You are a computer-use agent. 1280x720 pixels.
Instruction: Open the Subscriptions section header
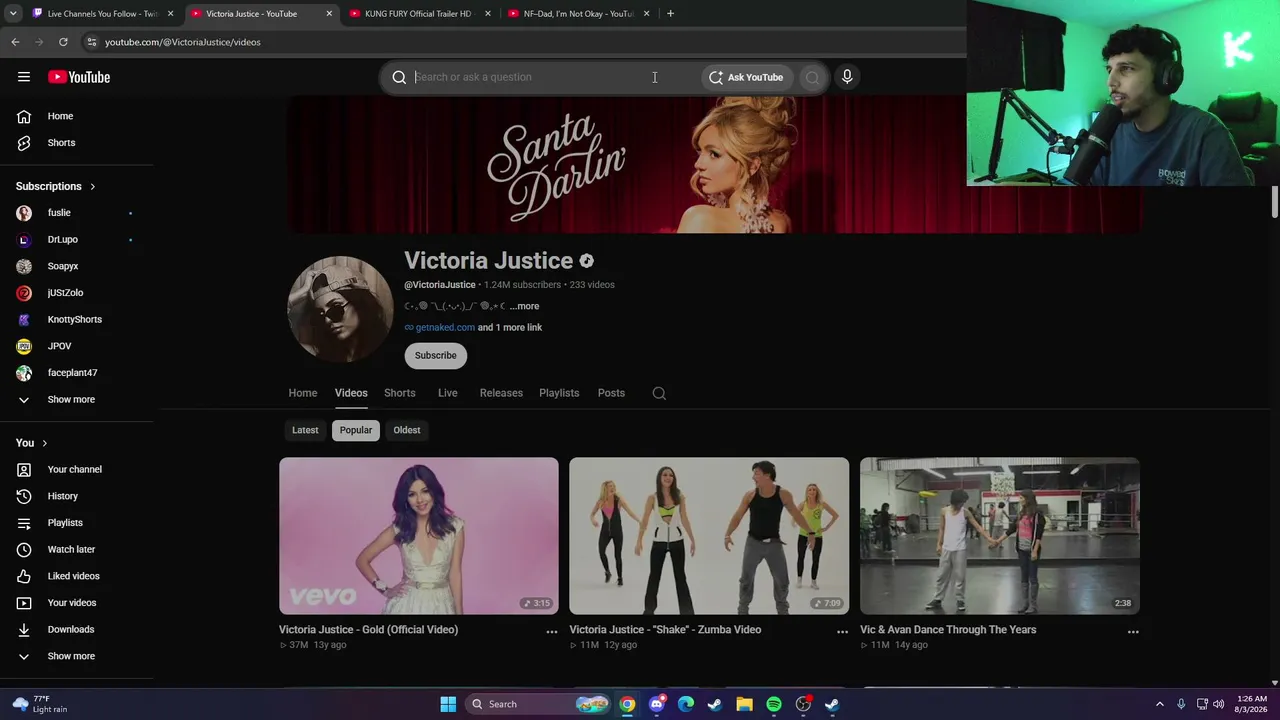[56, 186]
